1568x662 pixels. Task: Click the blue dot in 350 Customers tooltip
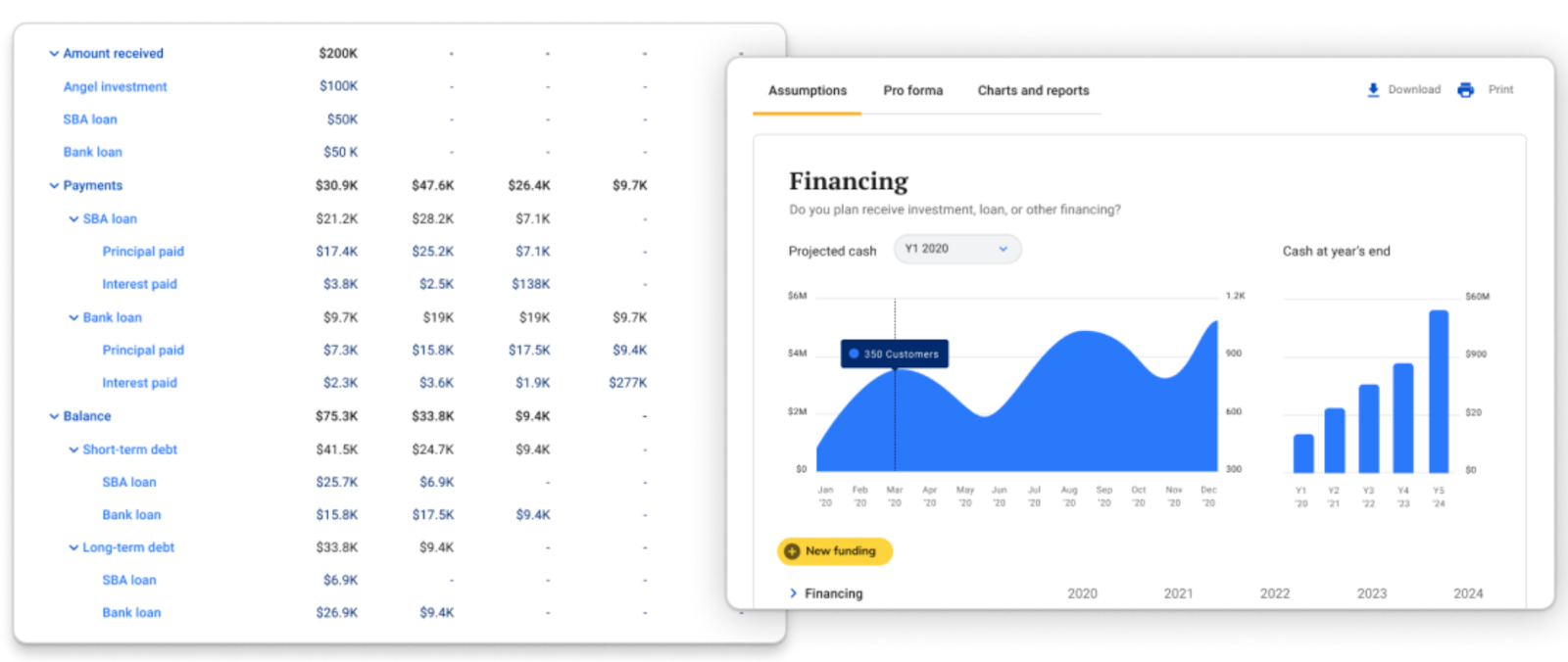pos(854,354)
